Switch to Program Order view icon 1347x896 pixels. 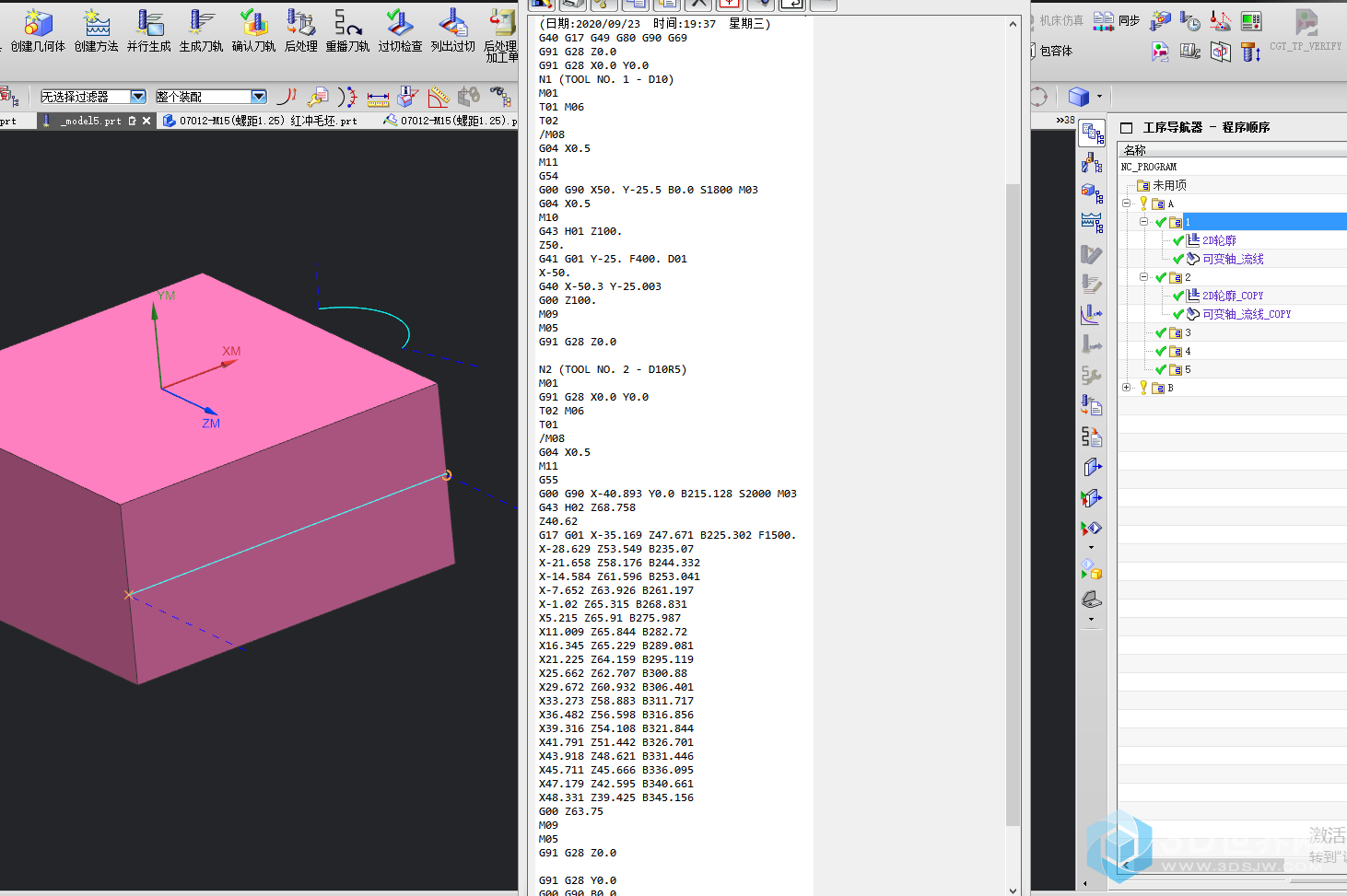(x=1092, y=134)
